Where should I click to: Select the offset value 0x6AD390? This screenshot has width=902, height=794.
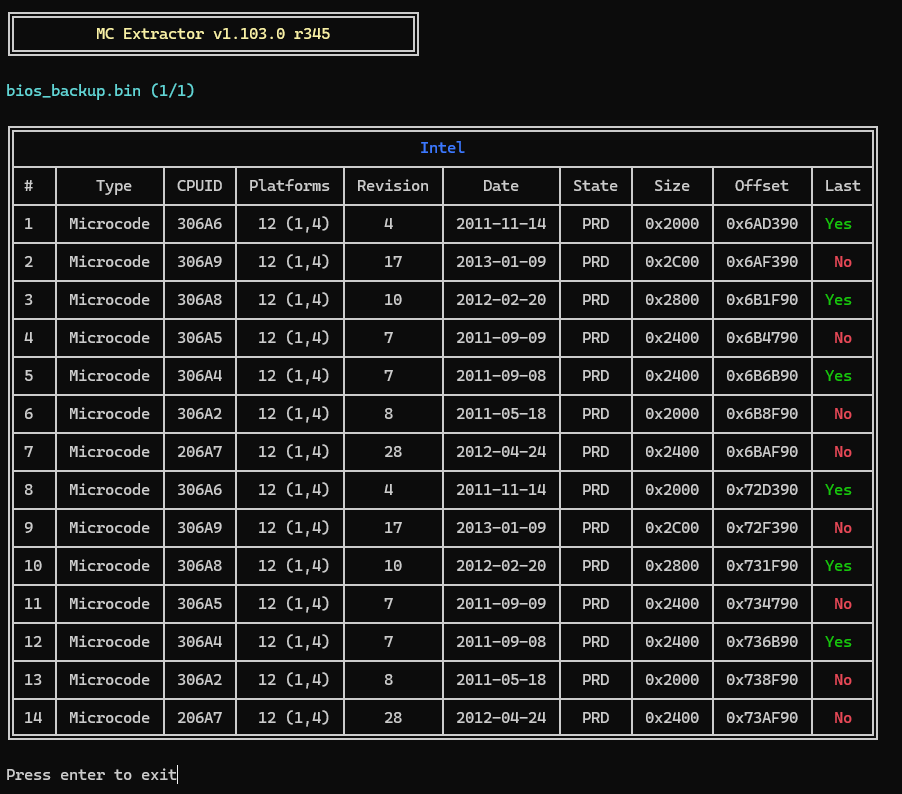click(x=762, y=224)
